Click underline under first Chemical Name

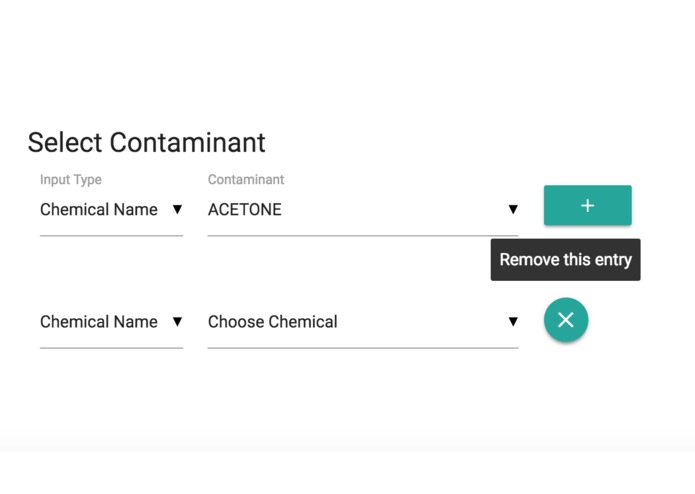[111, 236]
